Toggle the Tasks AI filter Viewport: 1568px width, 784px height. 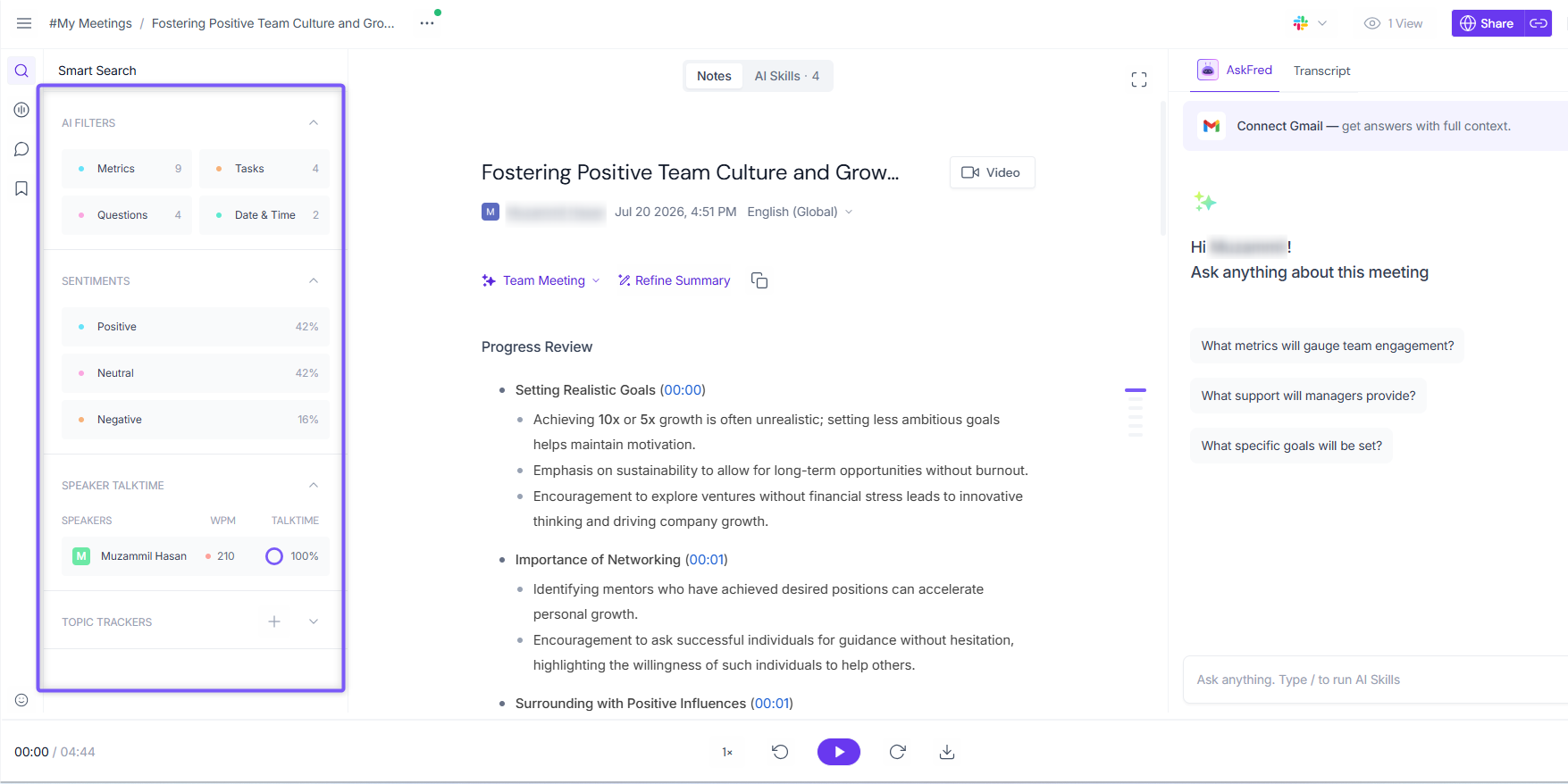[x=264, y=169]
